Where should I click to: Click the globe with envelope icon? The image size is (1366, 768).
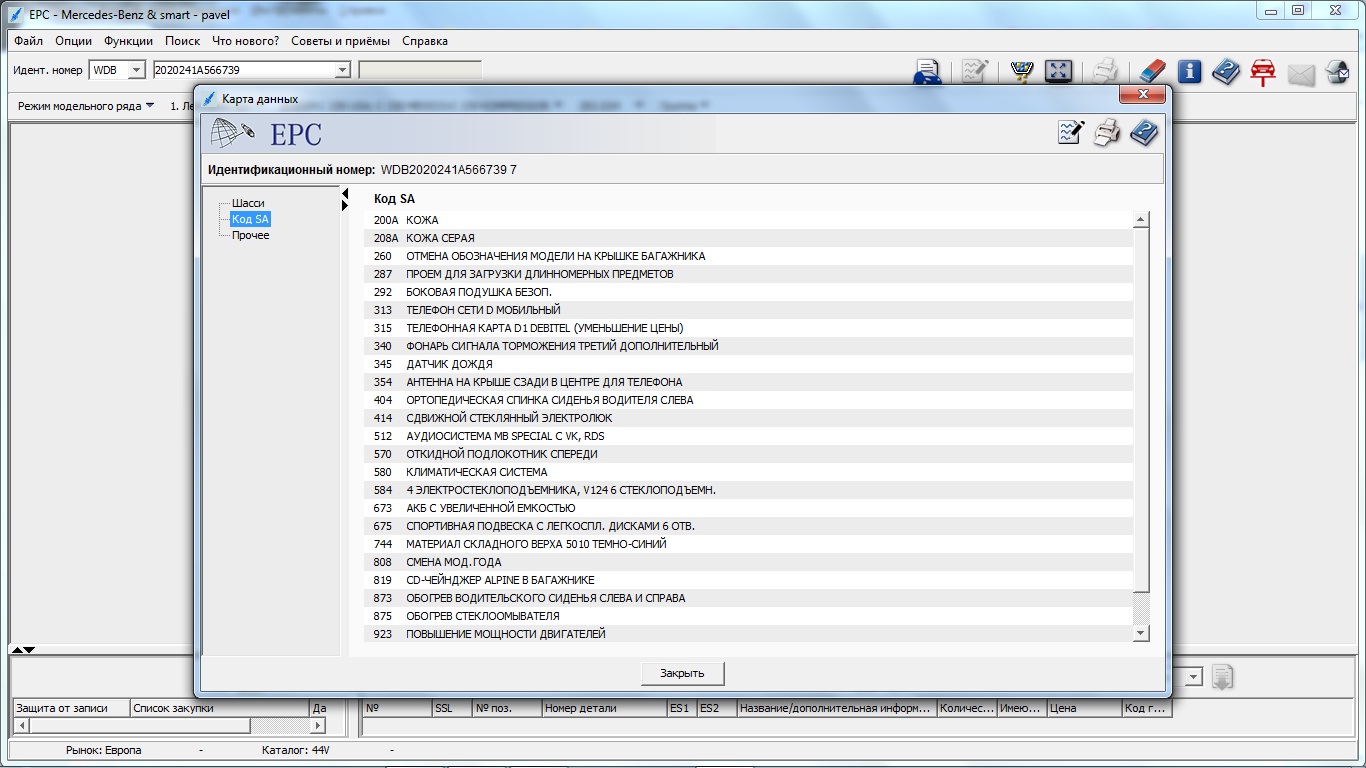[1337, 71]
